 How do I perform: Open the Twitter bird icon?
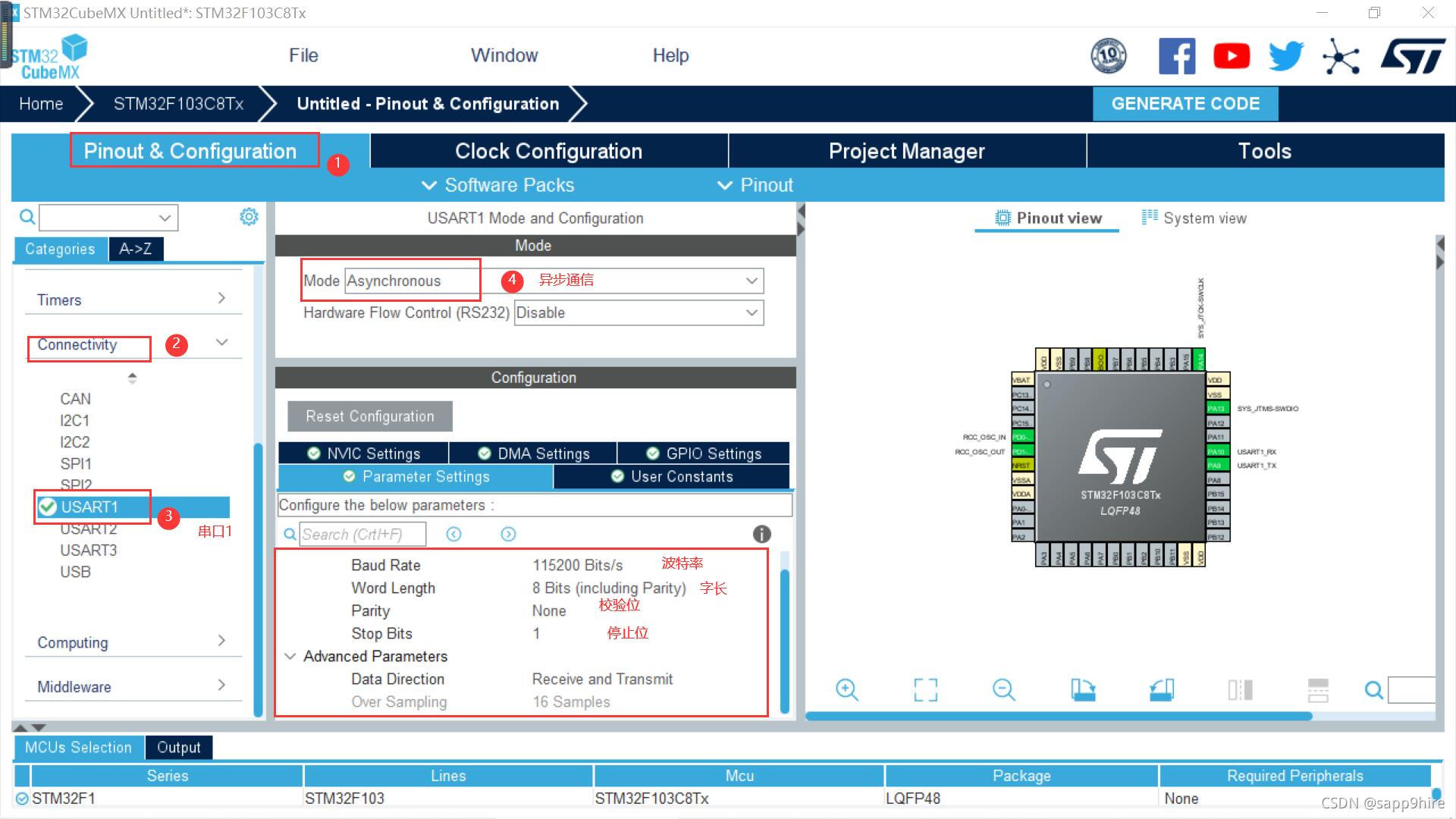(x=1286, y=56)
